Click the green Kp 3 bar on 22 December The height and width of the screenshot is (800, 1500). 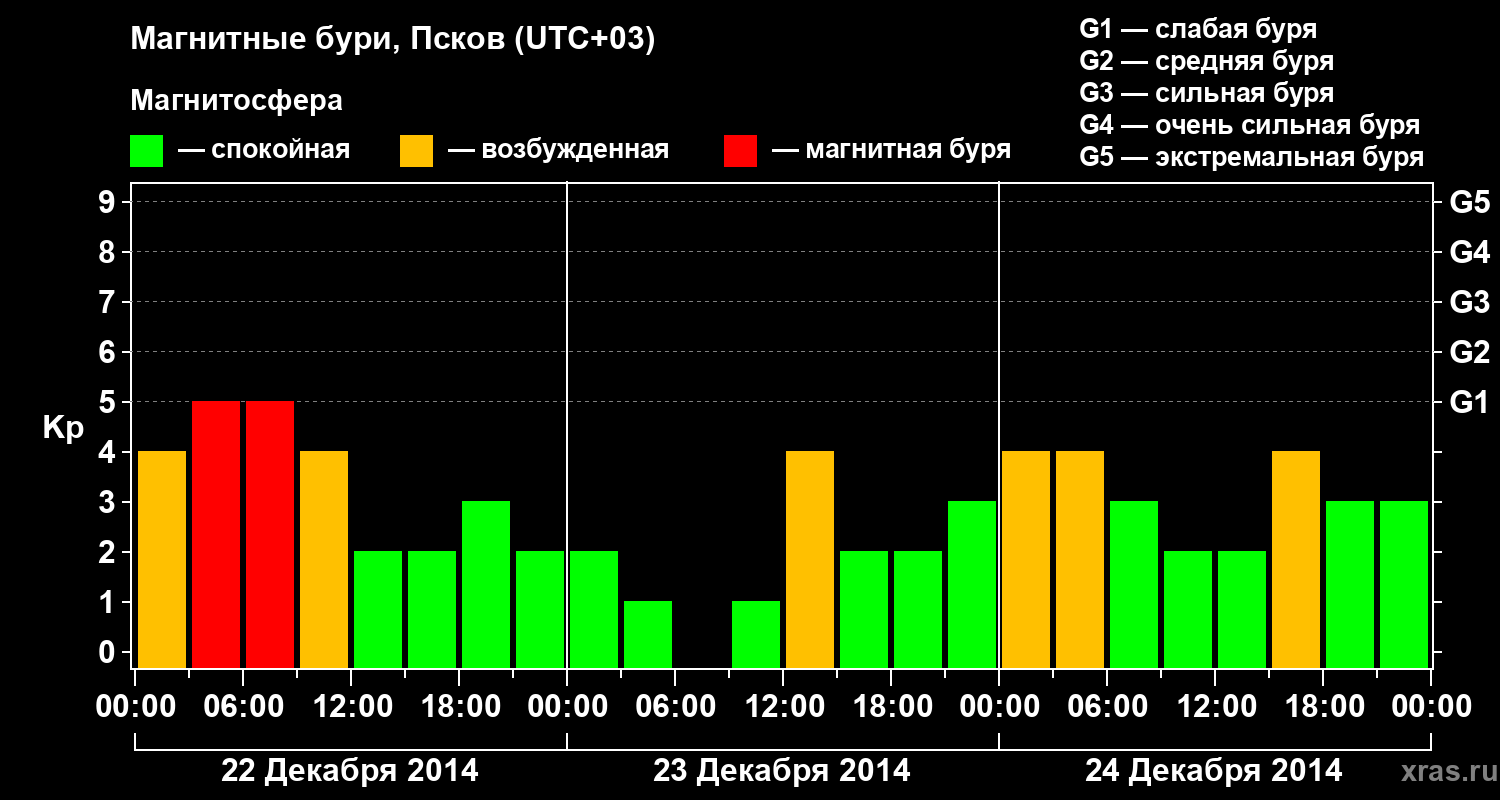pos(486,585)
